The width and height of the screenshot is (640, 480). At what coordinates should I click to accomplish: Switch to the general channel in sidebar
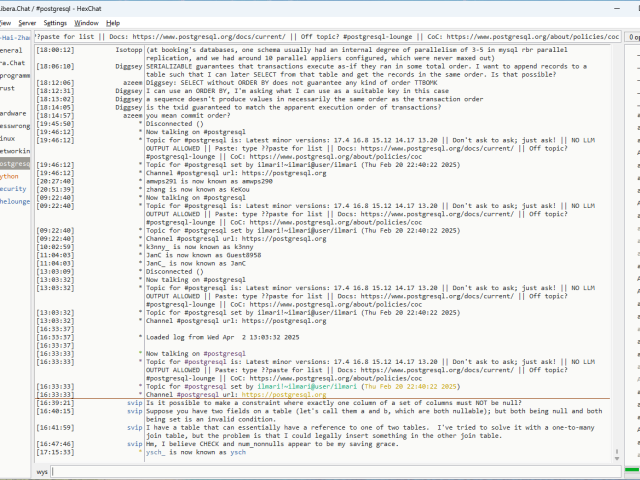12,49
